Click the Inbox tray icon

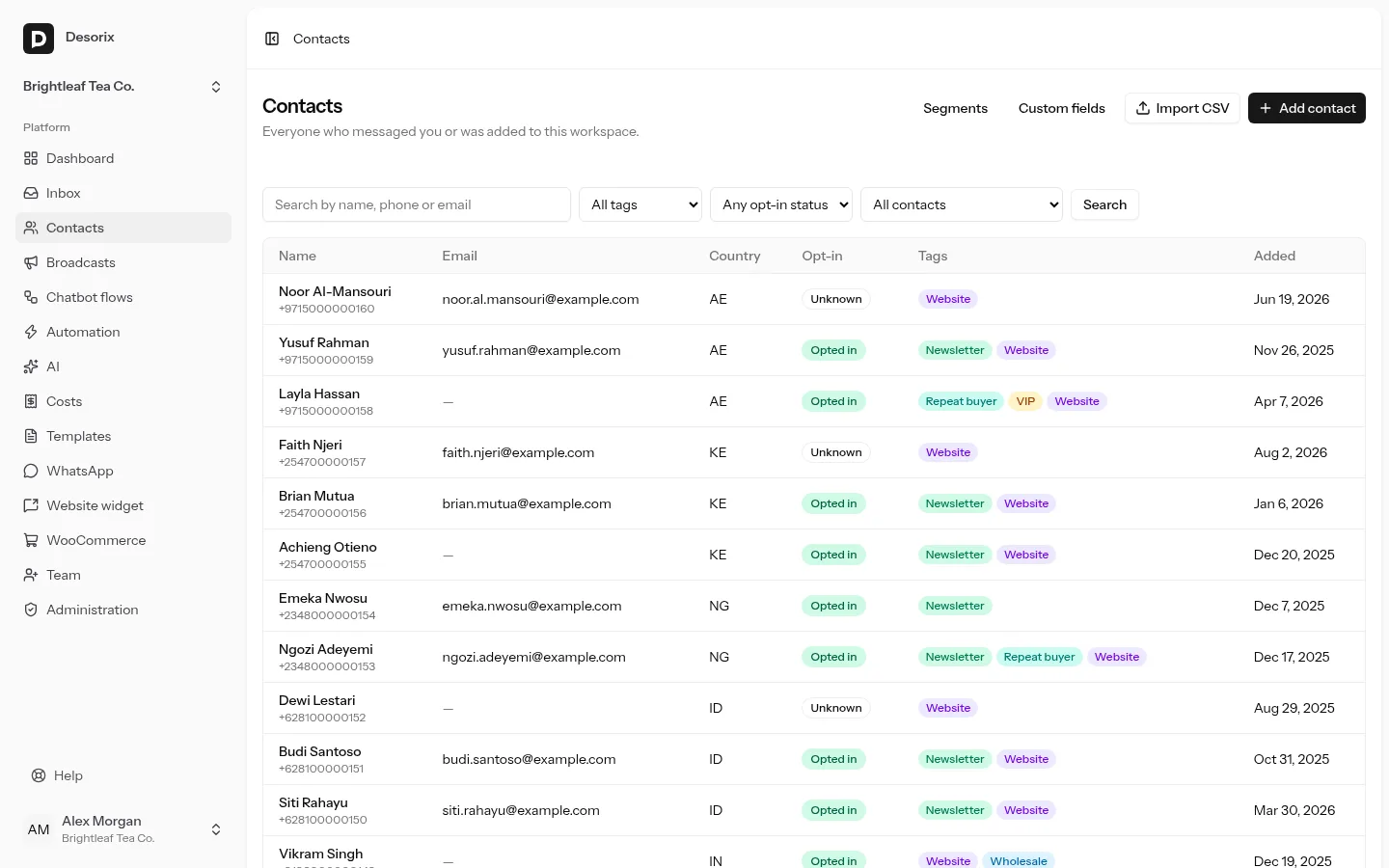(31, 193)
